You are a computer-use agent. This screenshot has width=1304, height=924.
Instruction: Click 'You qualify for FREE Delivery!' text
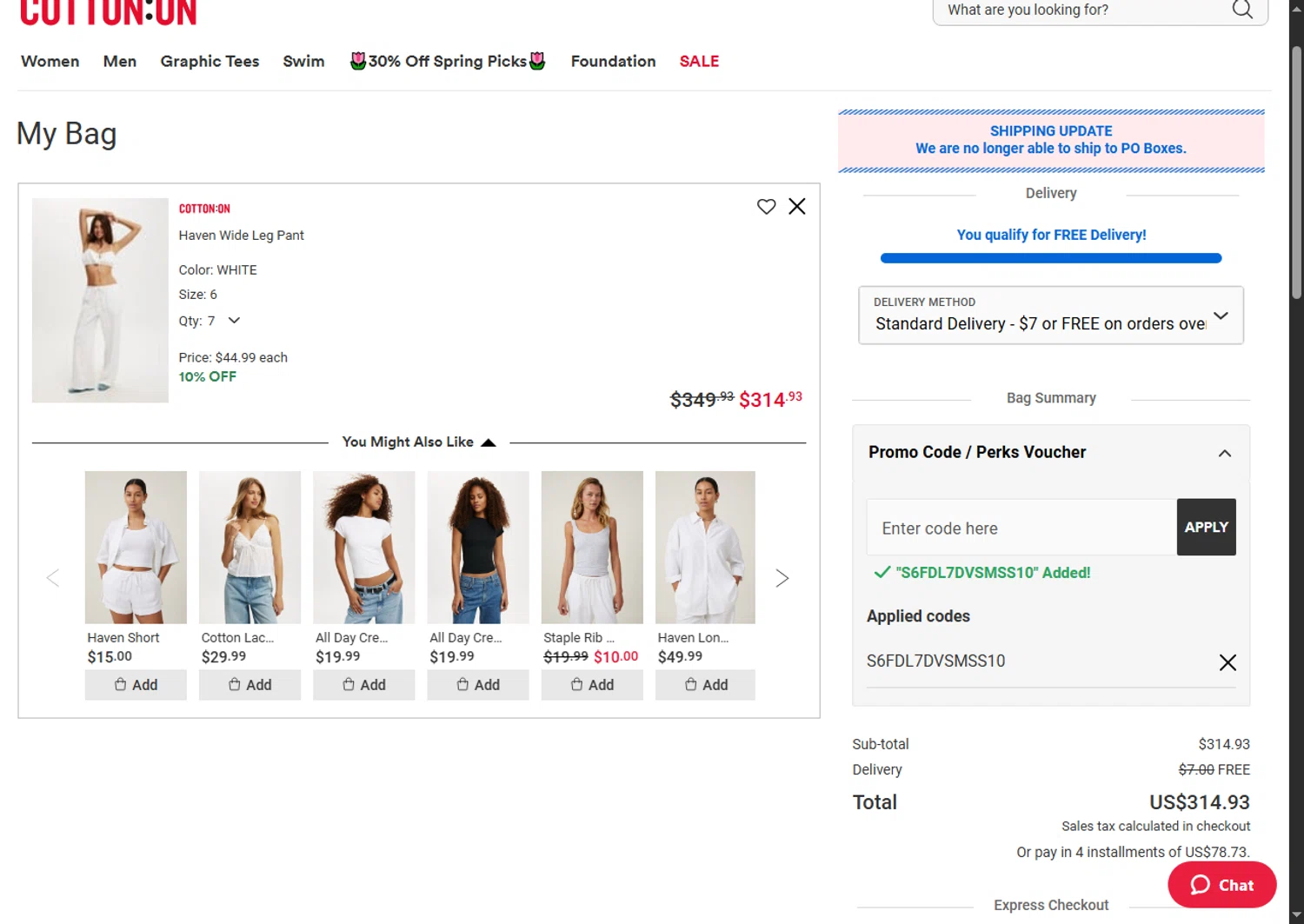tap(1051, 235)
